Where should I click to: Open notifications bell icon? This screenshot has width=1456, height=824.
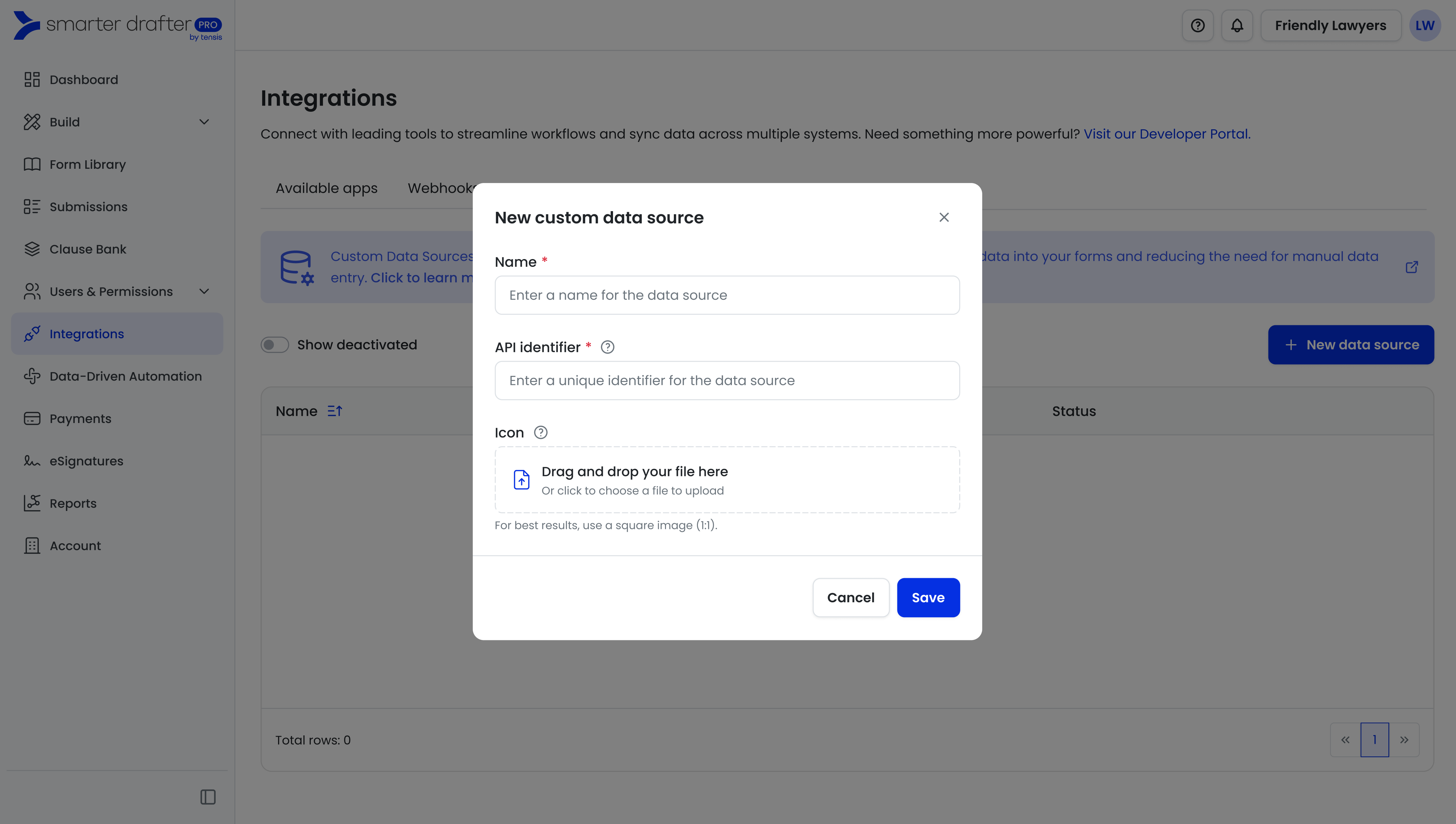(x=1237, y=25)
